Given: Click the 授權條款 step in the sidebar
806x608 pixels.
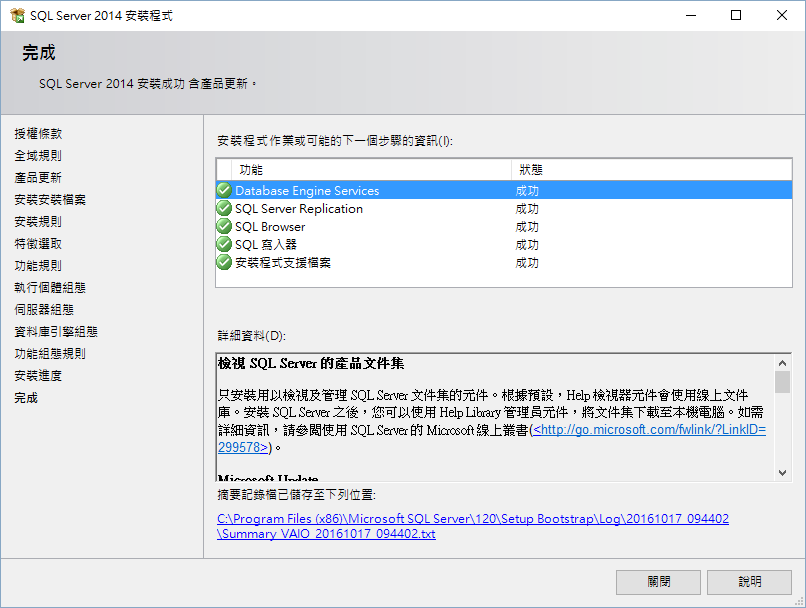Looking at the screenshot, I should [38, 134].
